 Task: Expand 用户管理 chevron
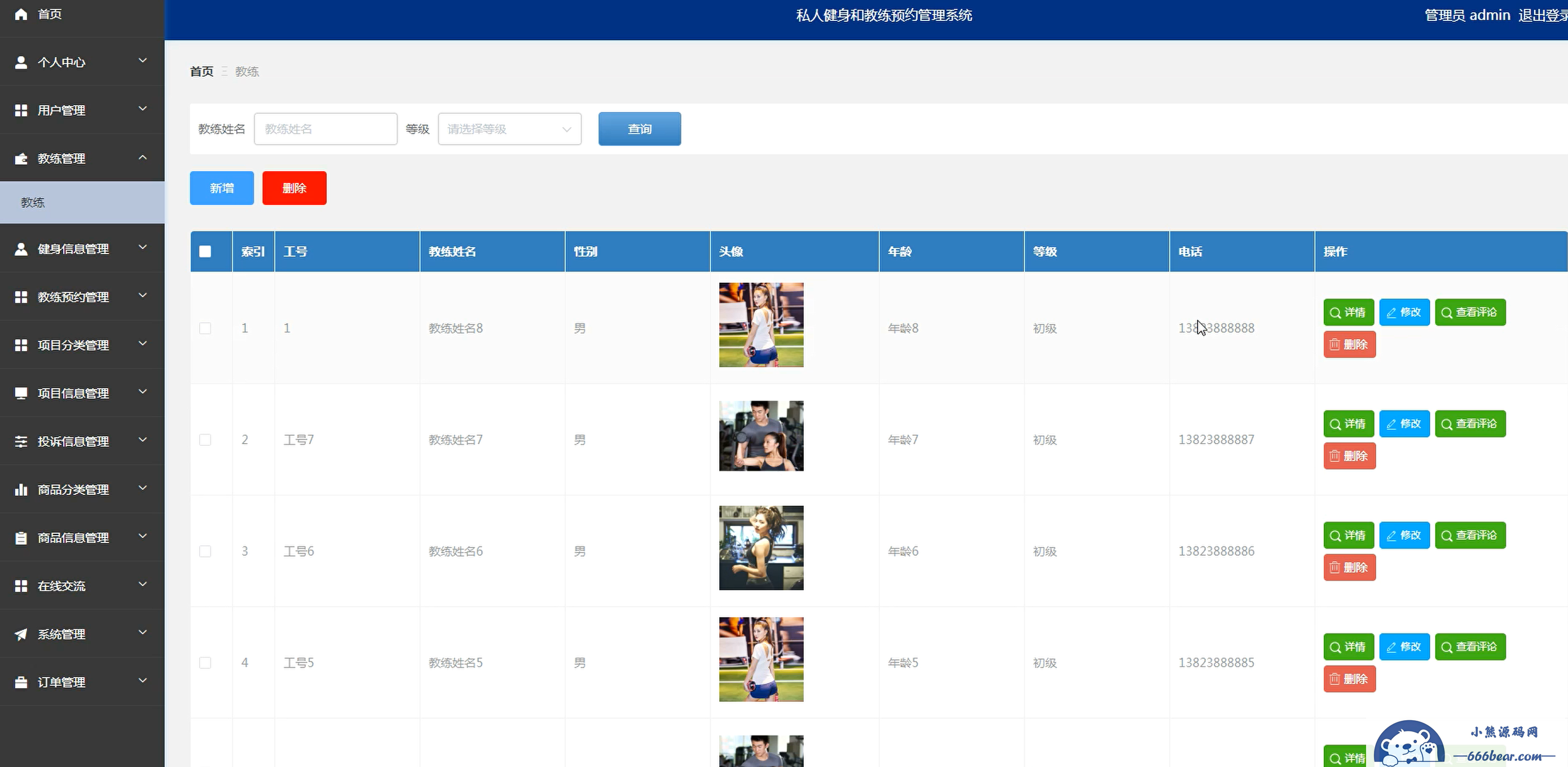(143, 108)
